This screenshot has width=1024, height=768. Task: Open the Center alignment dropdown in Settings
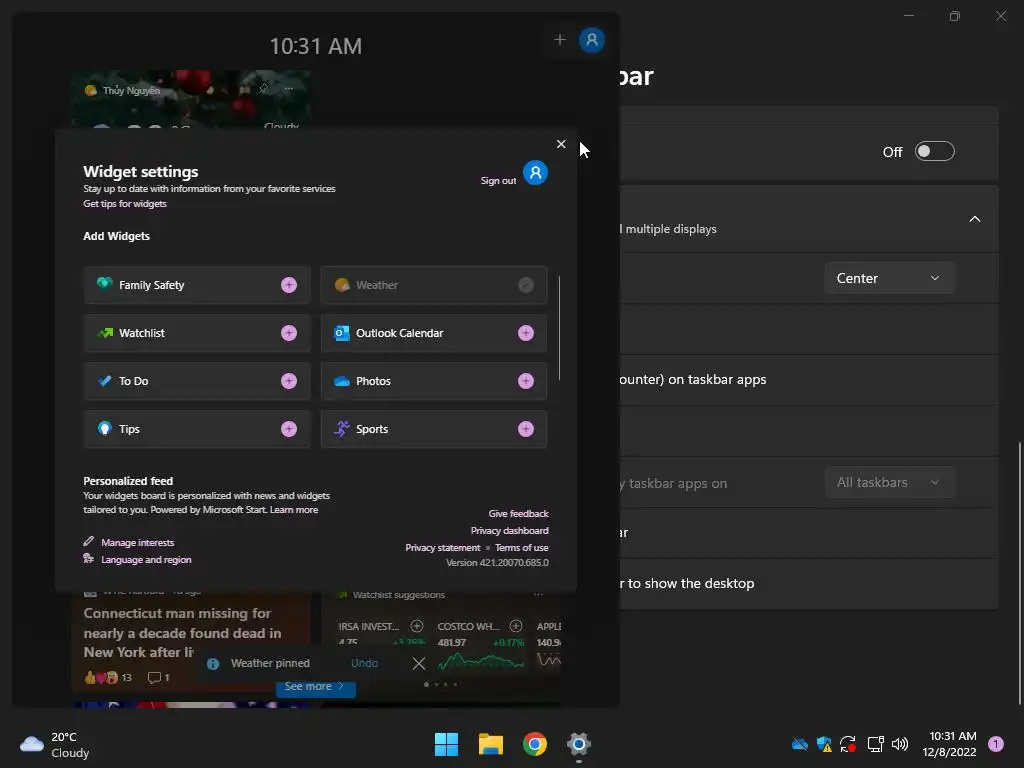889,278
